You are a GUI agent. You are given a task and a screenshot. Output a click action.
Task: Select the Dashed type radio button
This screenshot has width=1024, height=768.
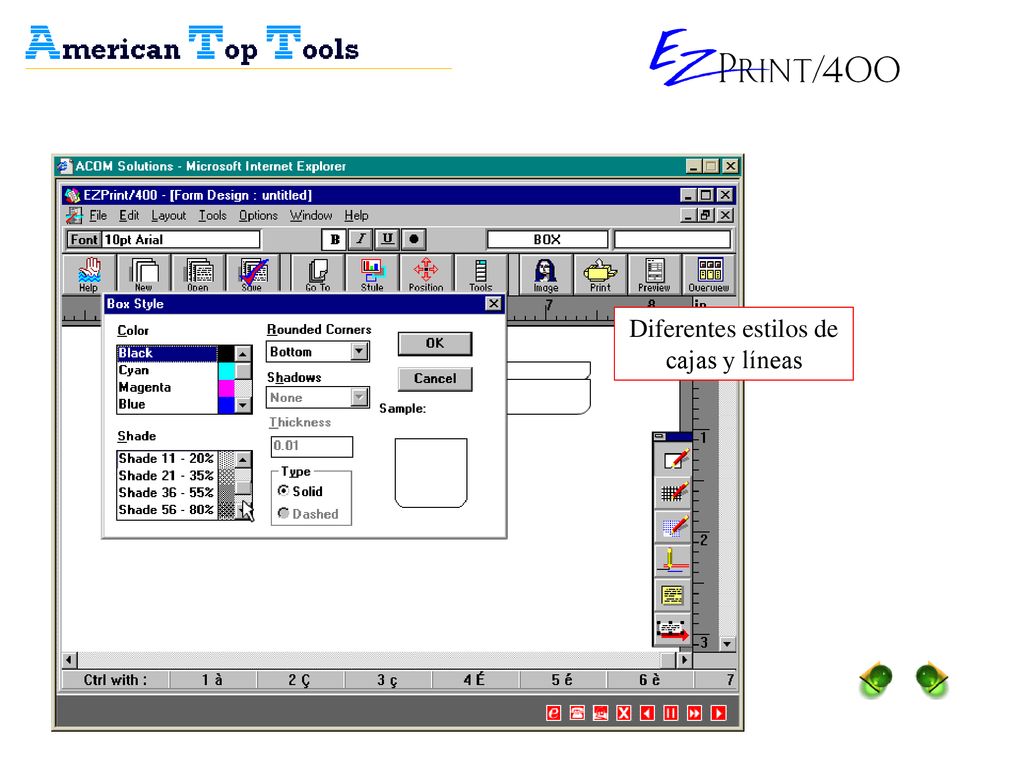tap(283, 513)
